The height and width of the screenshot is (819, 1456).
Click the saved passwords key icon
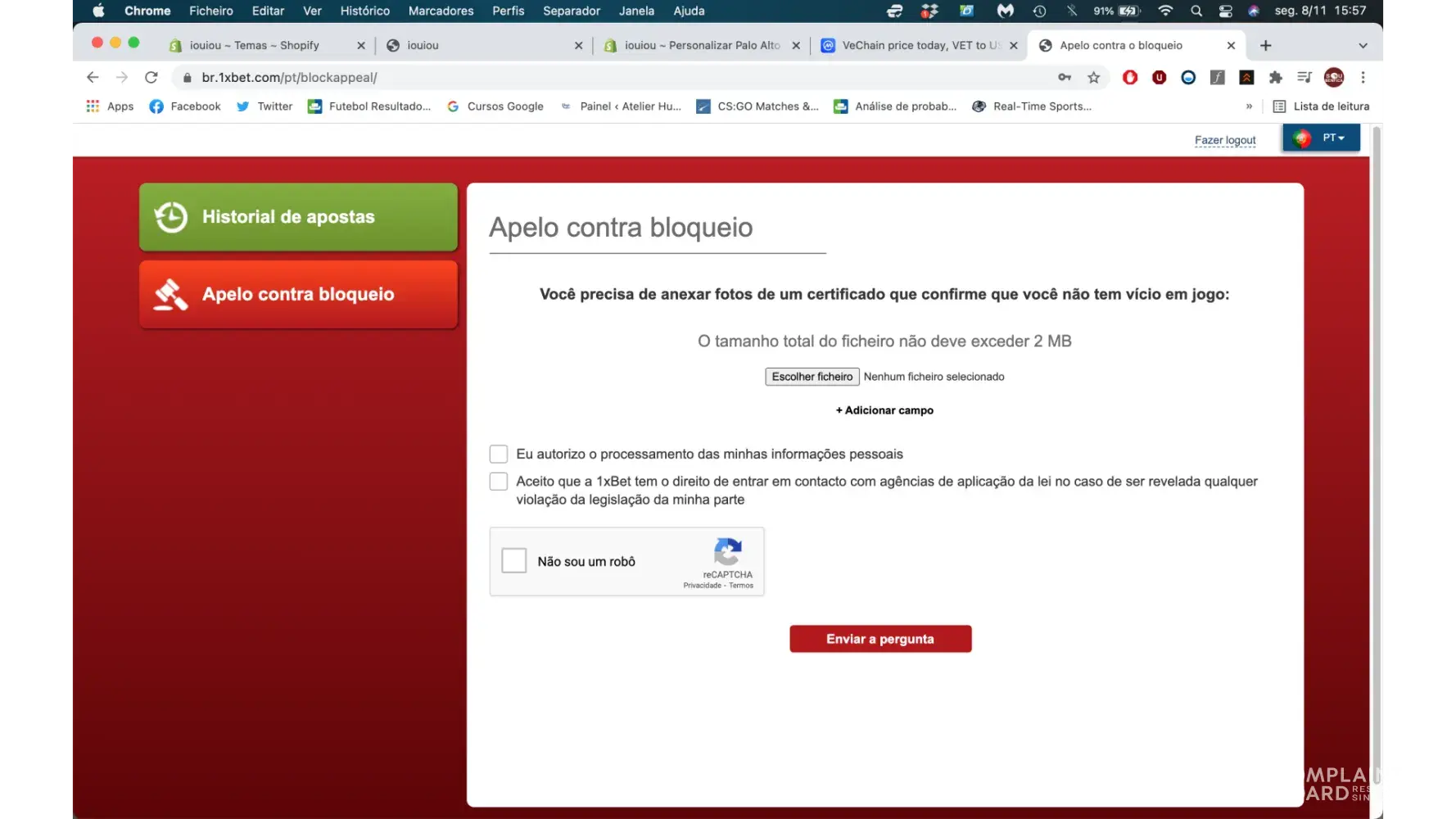tap(1065, 77)
